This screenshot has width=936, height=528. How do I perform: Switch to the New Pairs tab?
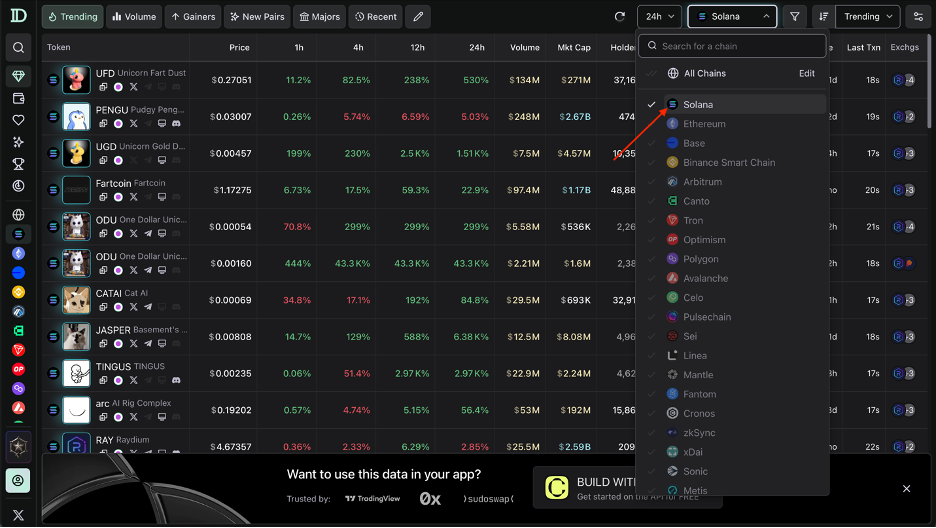(x=257, y=17)
